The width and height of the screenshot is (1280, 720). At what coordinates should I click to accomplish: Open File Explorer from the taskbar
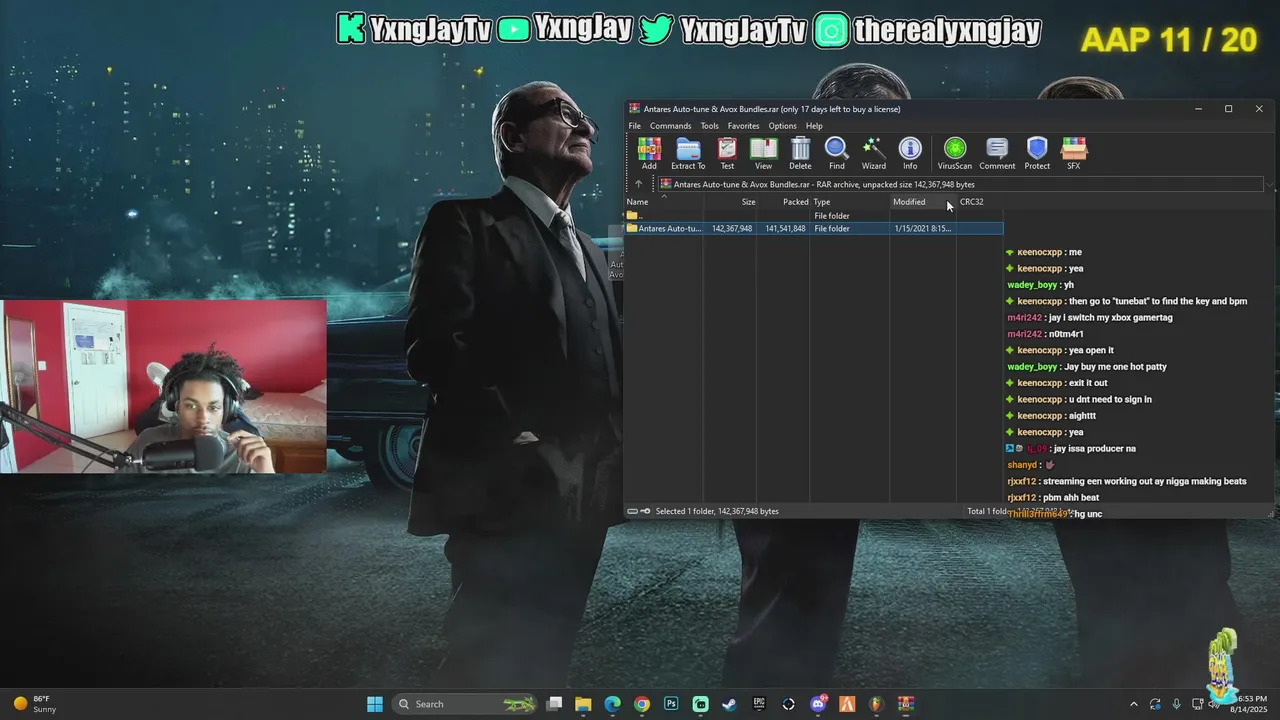[x=584, y=704]
